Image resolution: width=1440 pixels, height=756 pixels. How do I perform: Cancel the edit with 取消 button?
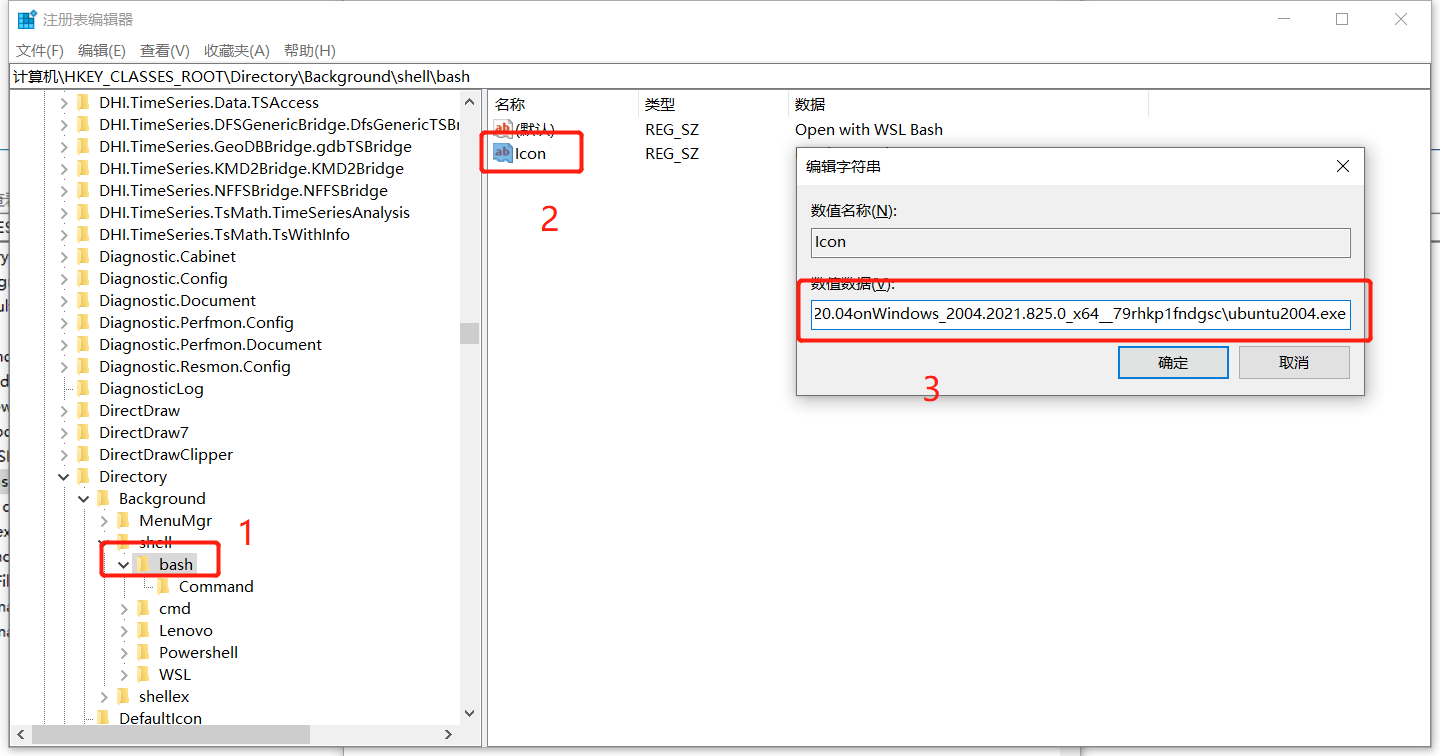1294,362
